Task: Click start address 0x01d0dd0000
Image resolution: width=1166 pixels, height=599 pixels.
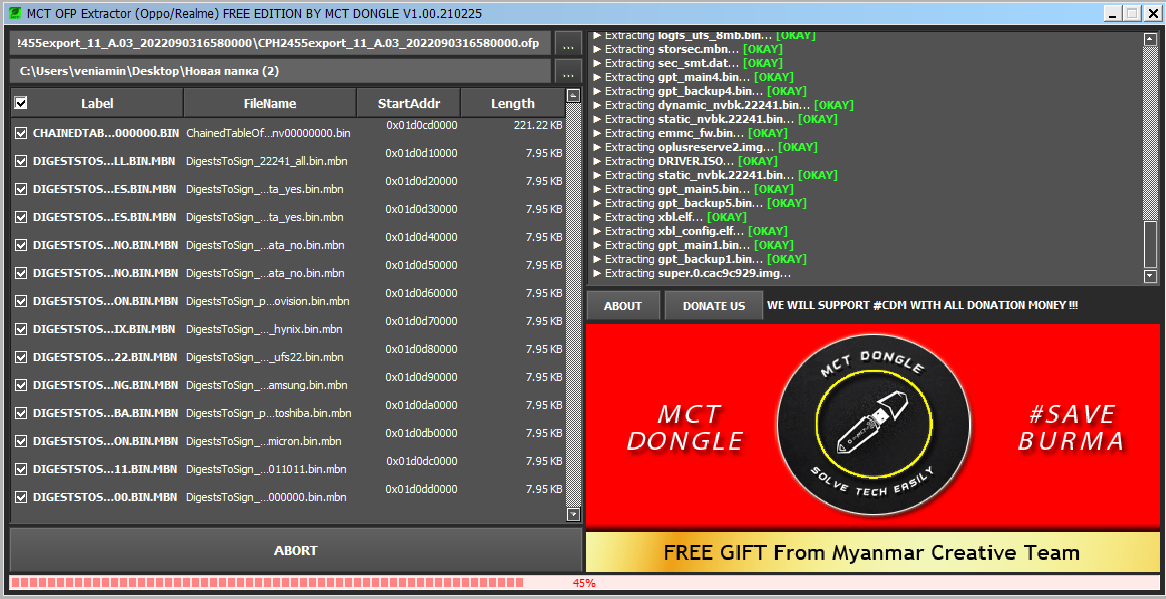Action: click(422, 489)
